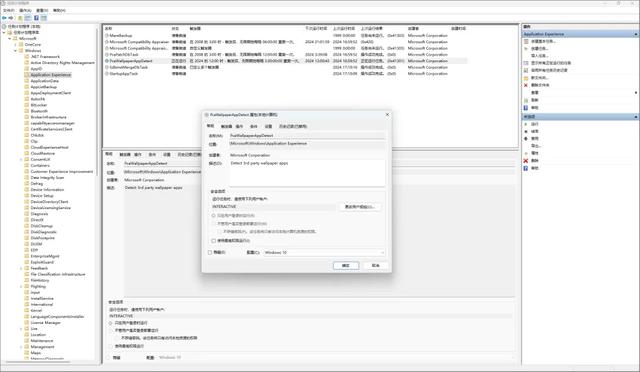Click the Cancel button in properties dialog
This screenshot has width=640, height=372.
[375, 265]
